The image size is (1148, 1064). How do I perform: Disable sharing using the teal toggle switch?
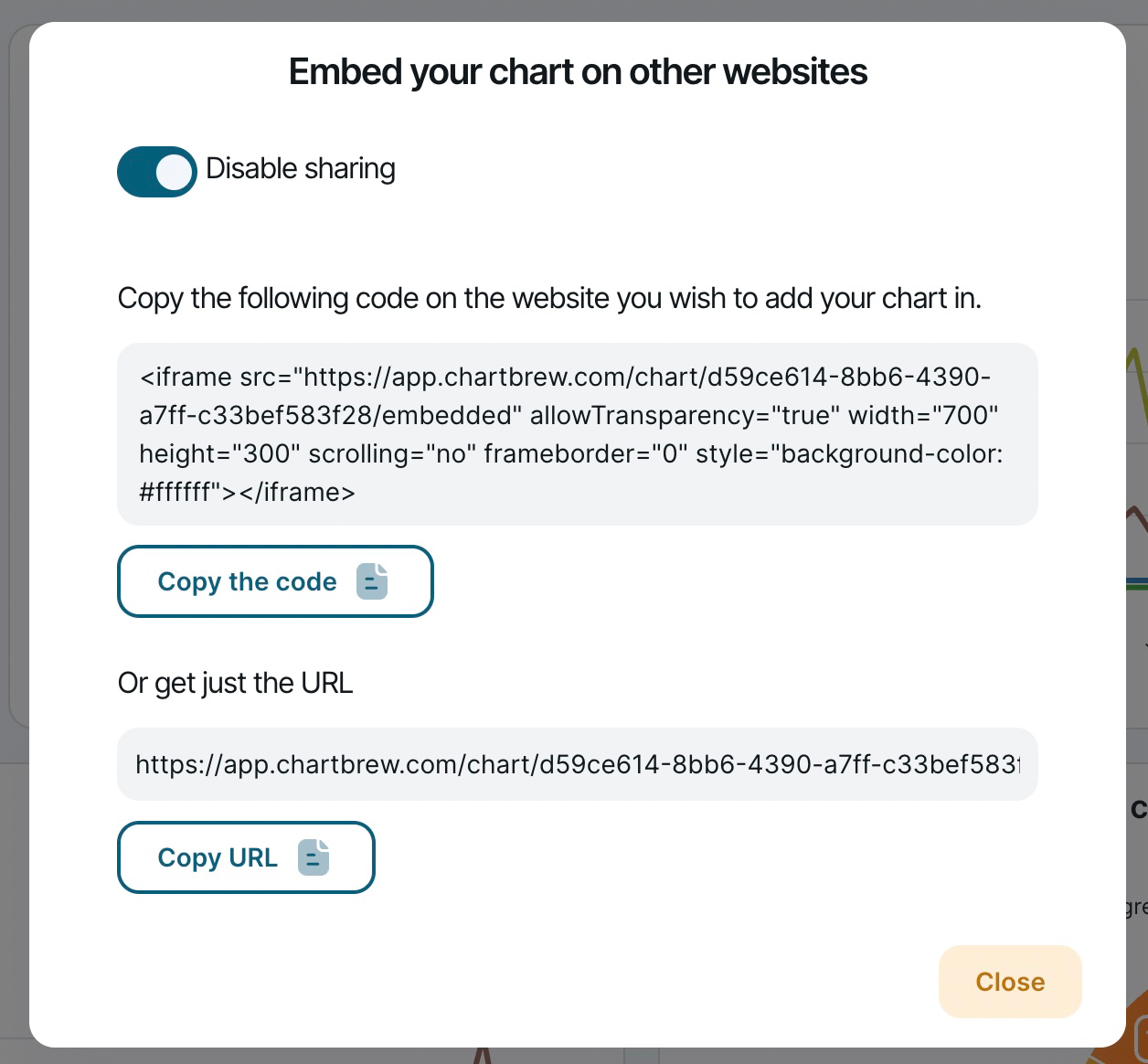pyautogui.click(x=156, y=171)
